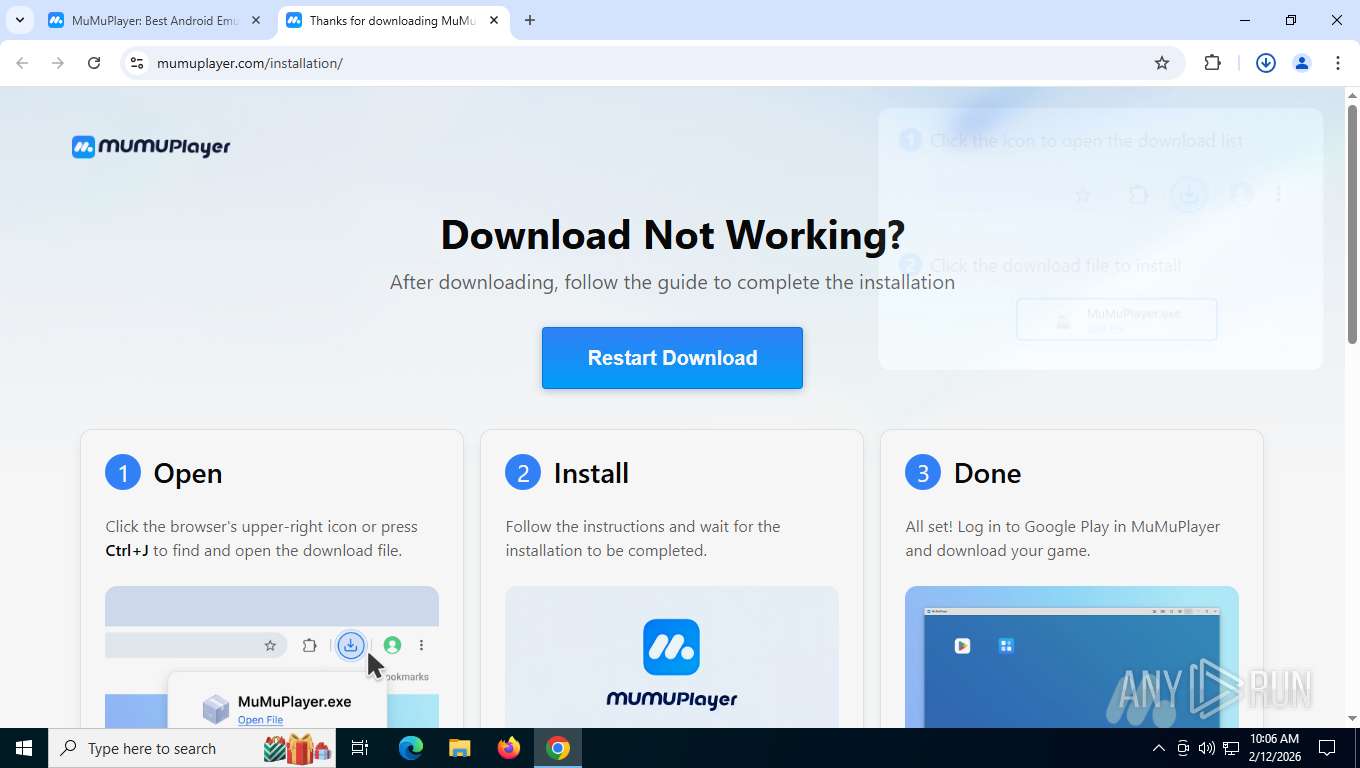The width and height of the screenshot is (1360, 768).
Task: Launch Microsoft Edge from the taskbar
Action: [411, 748]
